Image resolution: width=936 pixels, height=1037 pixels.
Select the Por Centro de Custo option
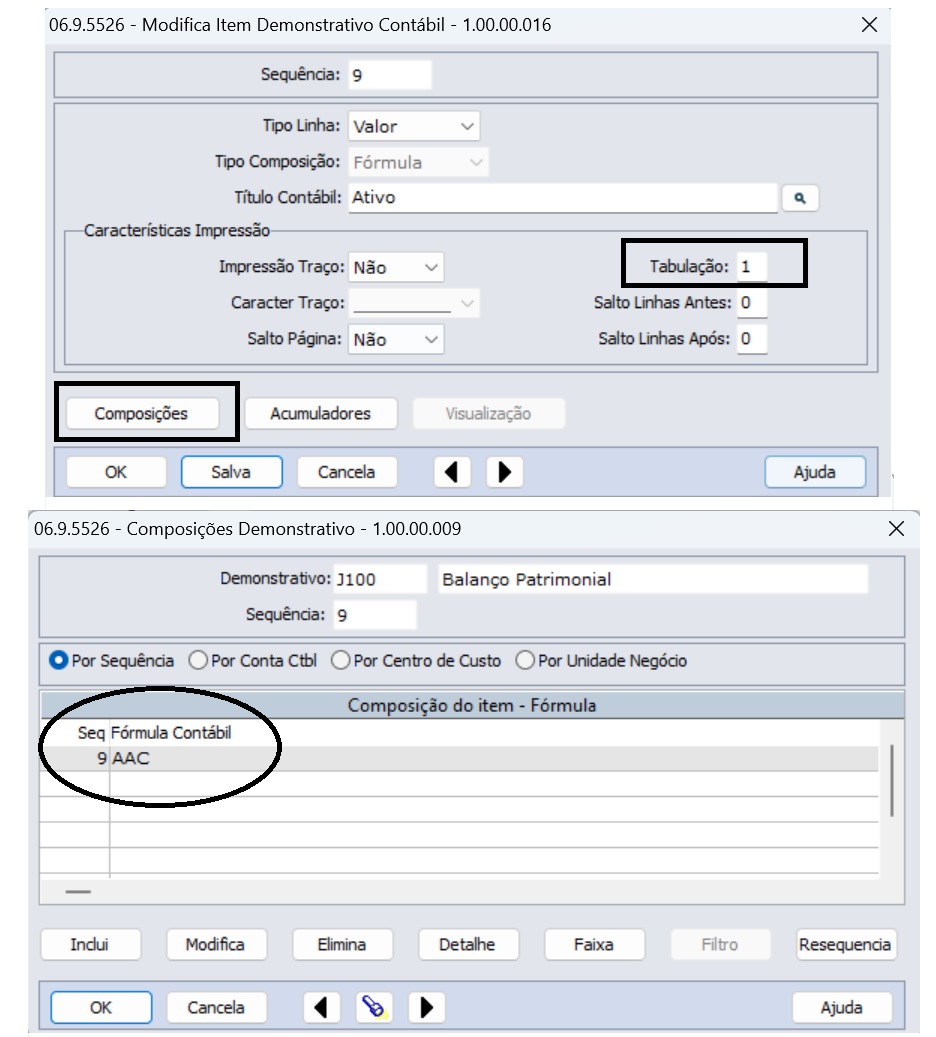415,661
